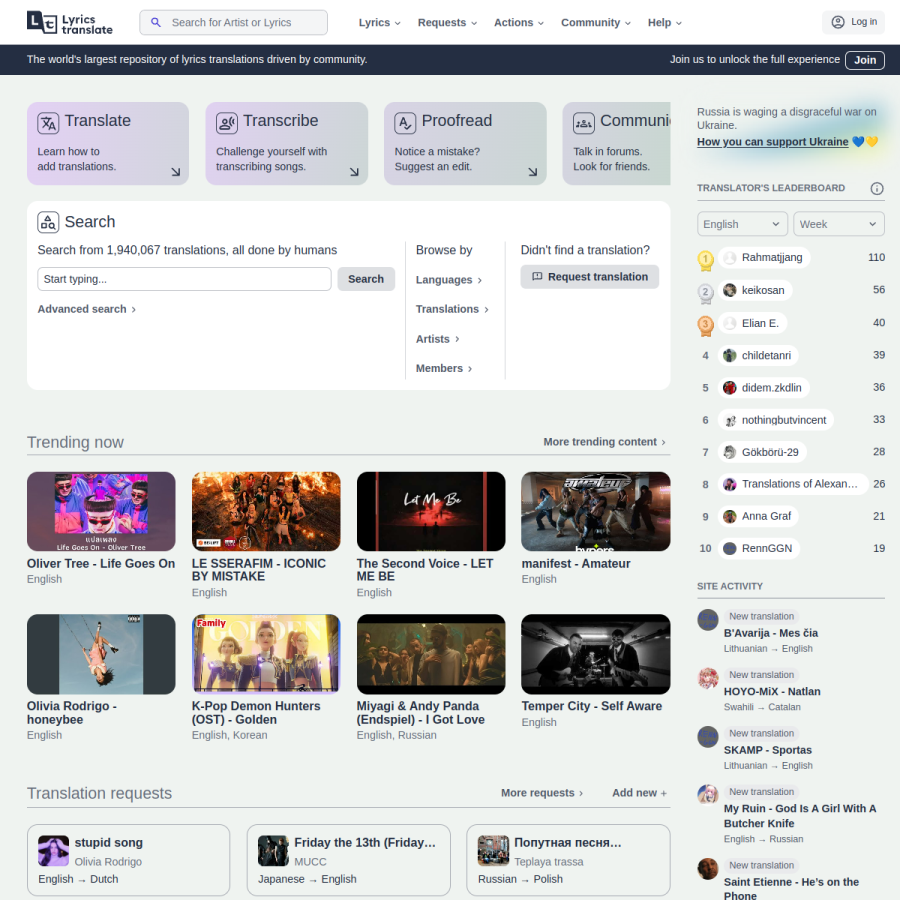Open Oliver Tree Life Goes On thumbnail
Viewport: 900px width, 900px height.
pyautogui.click(x=101, y=511)
